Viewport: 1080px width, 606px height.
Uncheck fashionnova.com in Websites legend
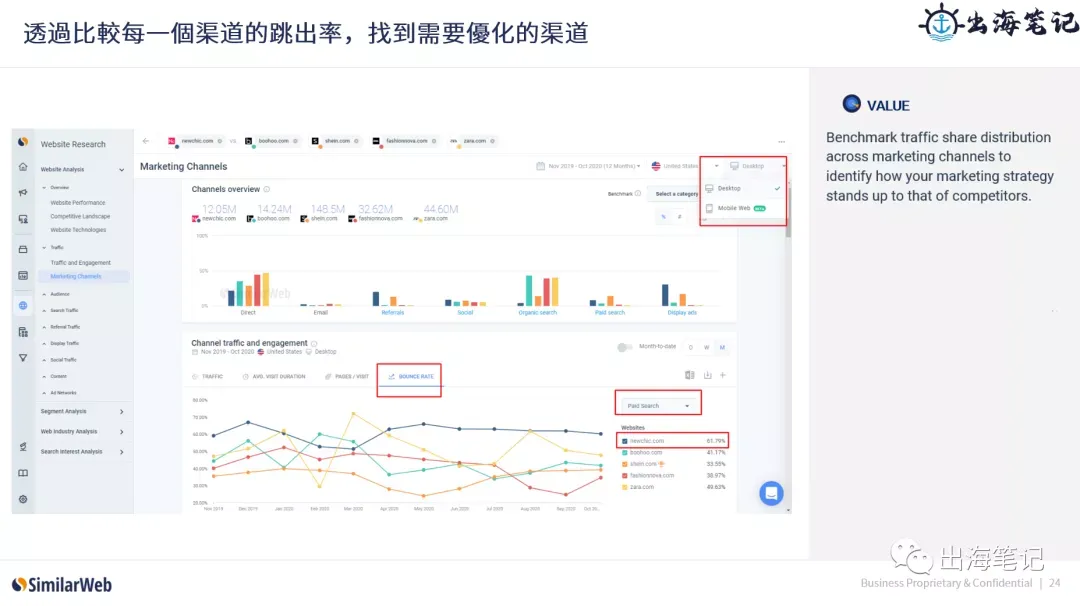pos(625,475)
